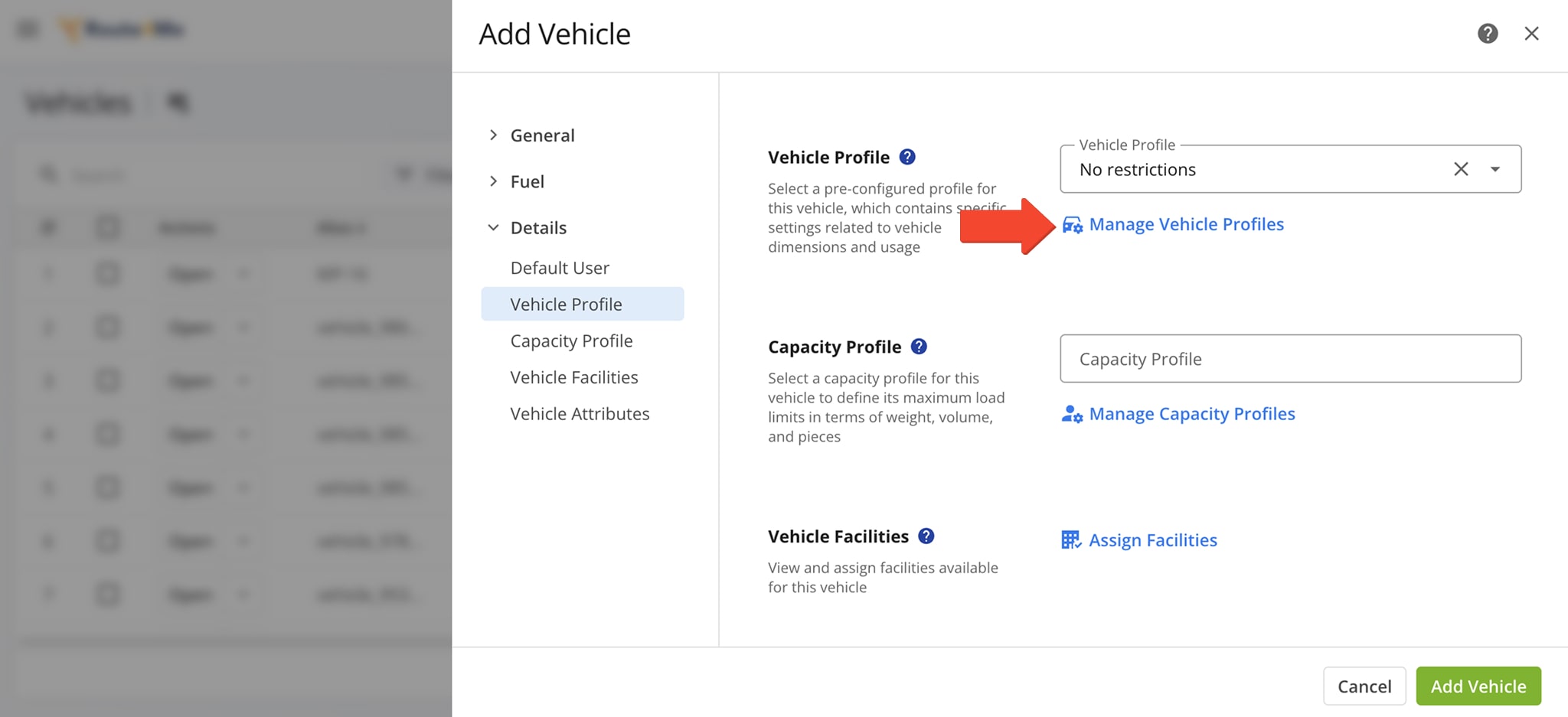Click the help question mark icon in header
Screen dimensions: 1568x717
click(x=1487, y=34)
